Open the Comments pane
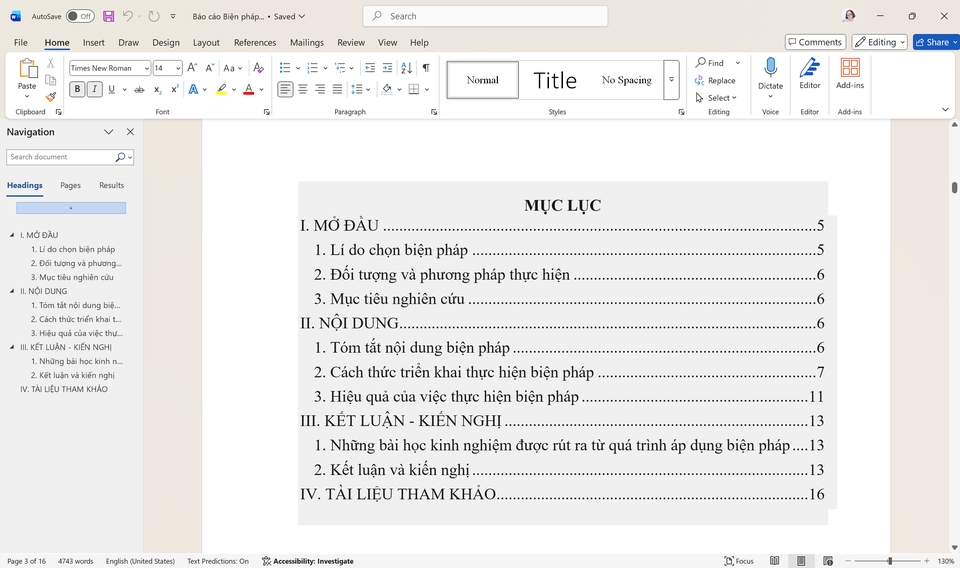This screenshot has height=568, width=960. (x=815, y=42)
